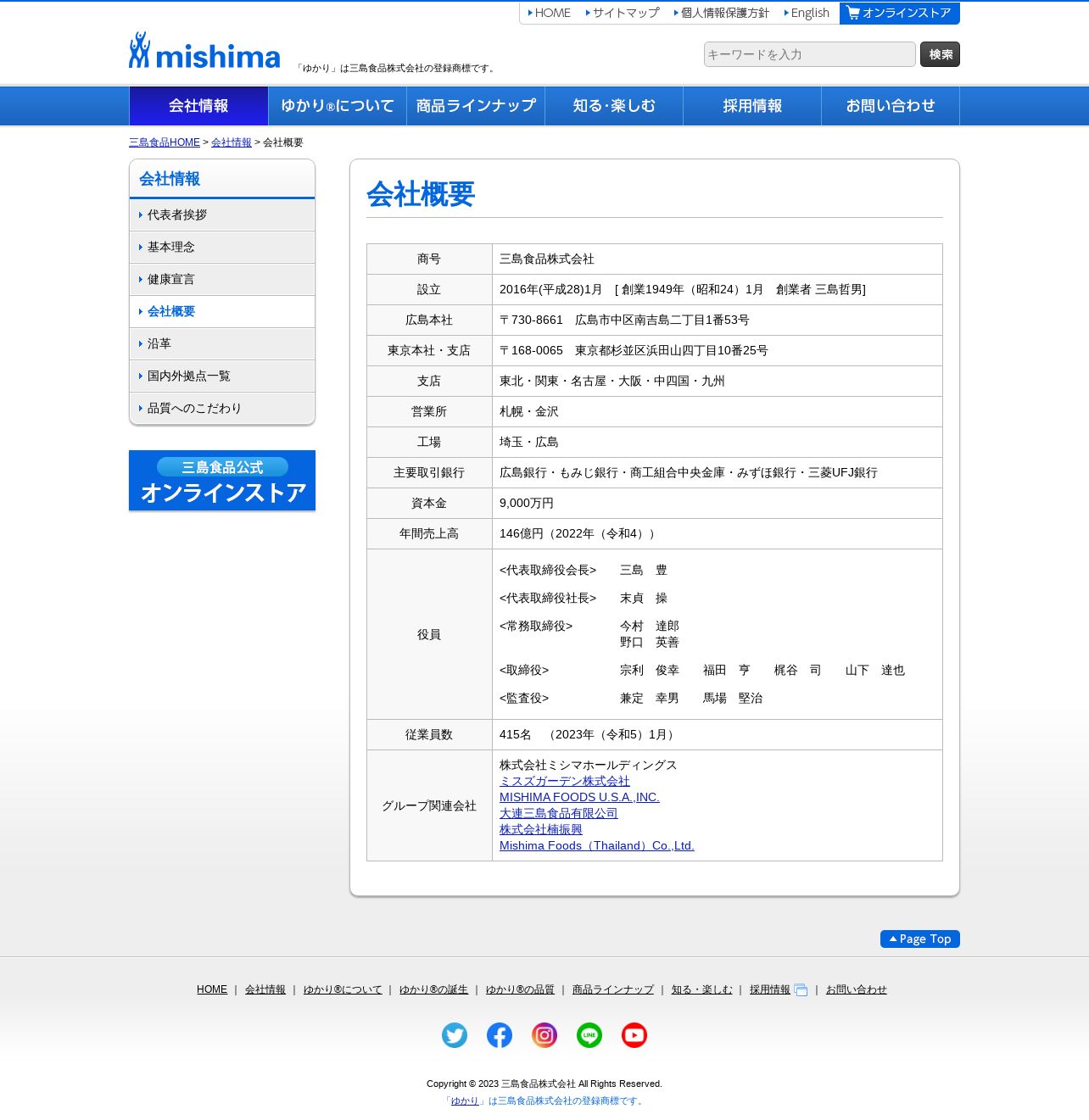This screenshot has height=1120, width=1089.
Task: Open the 商品ラインナップ navigation tab
Action: (476, 106)
